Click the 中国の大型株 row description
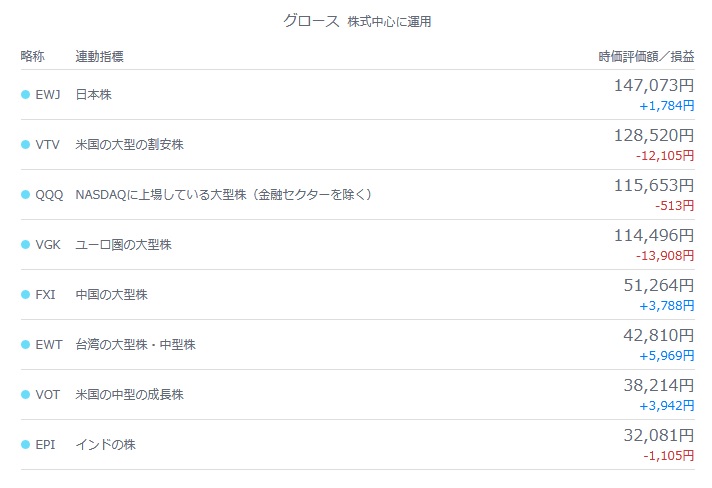712x488 pixels. [112, 295]
